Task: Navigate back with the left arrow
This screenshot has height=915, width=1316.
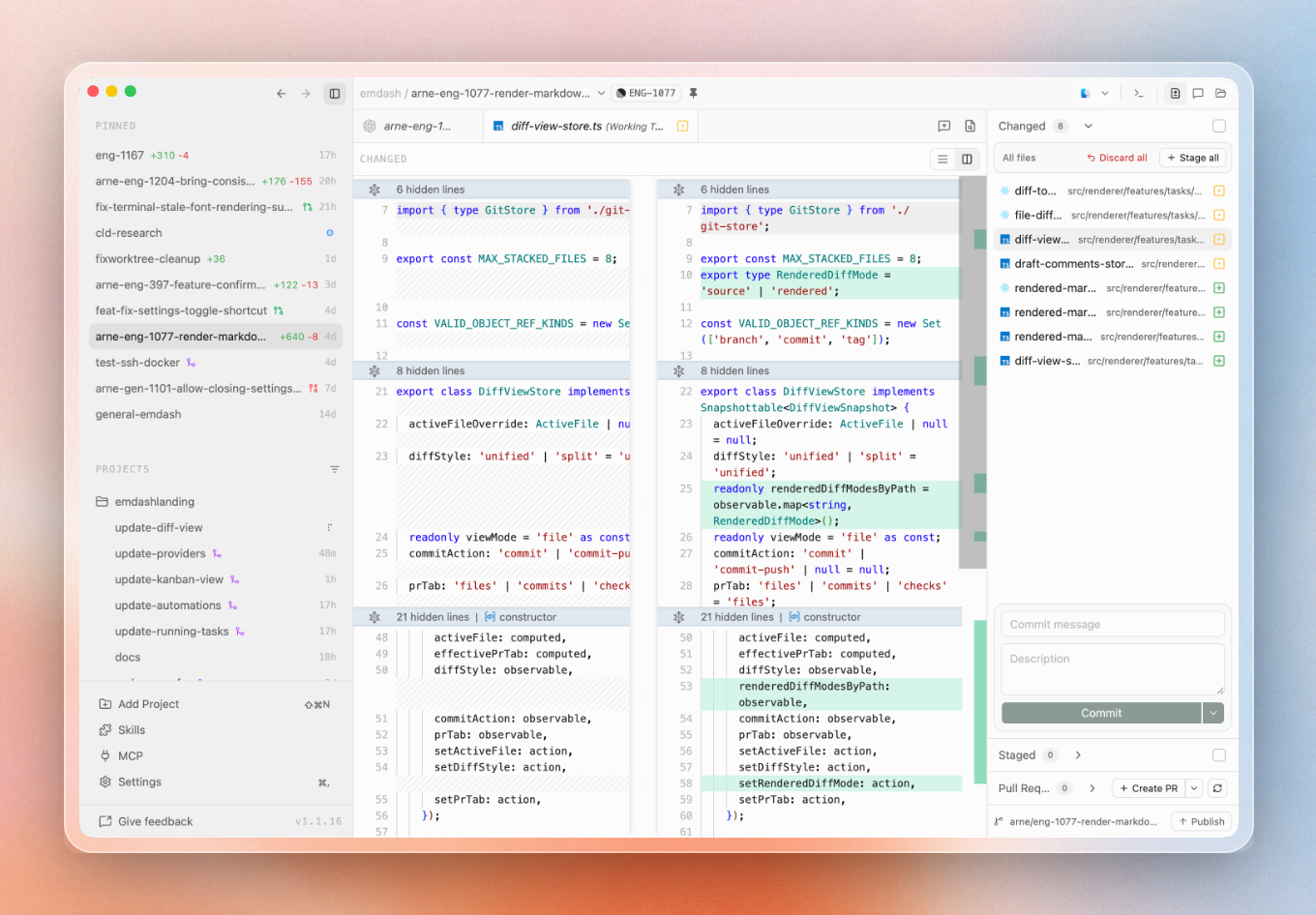Action: [x=282, y=94]
